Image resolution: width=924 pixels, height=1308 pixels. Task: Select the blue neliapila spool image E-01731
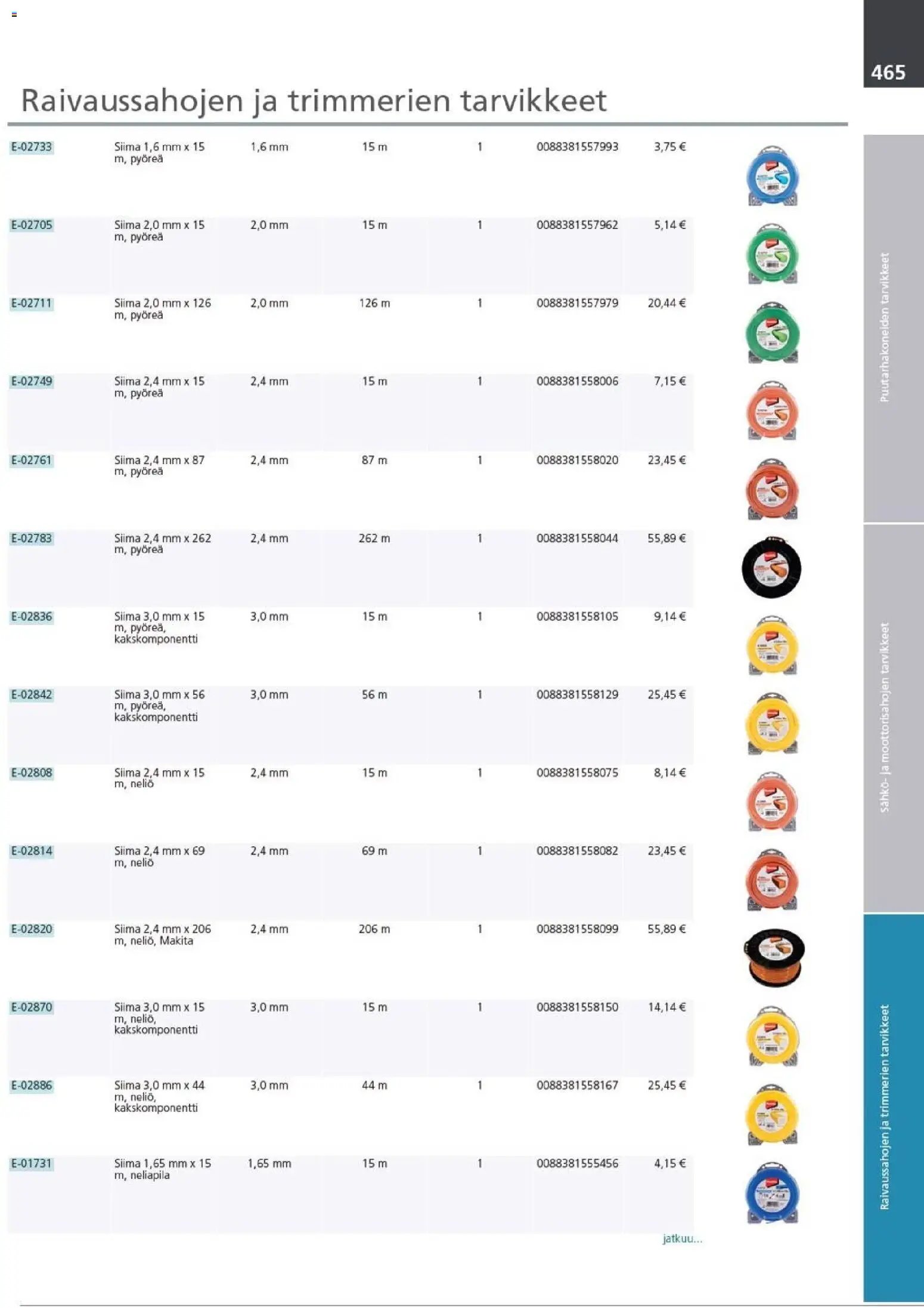pyautogui.click(x=772, y=1193)
